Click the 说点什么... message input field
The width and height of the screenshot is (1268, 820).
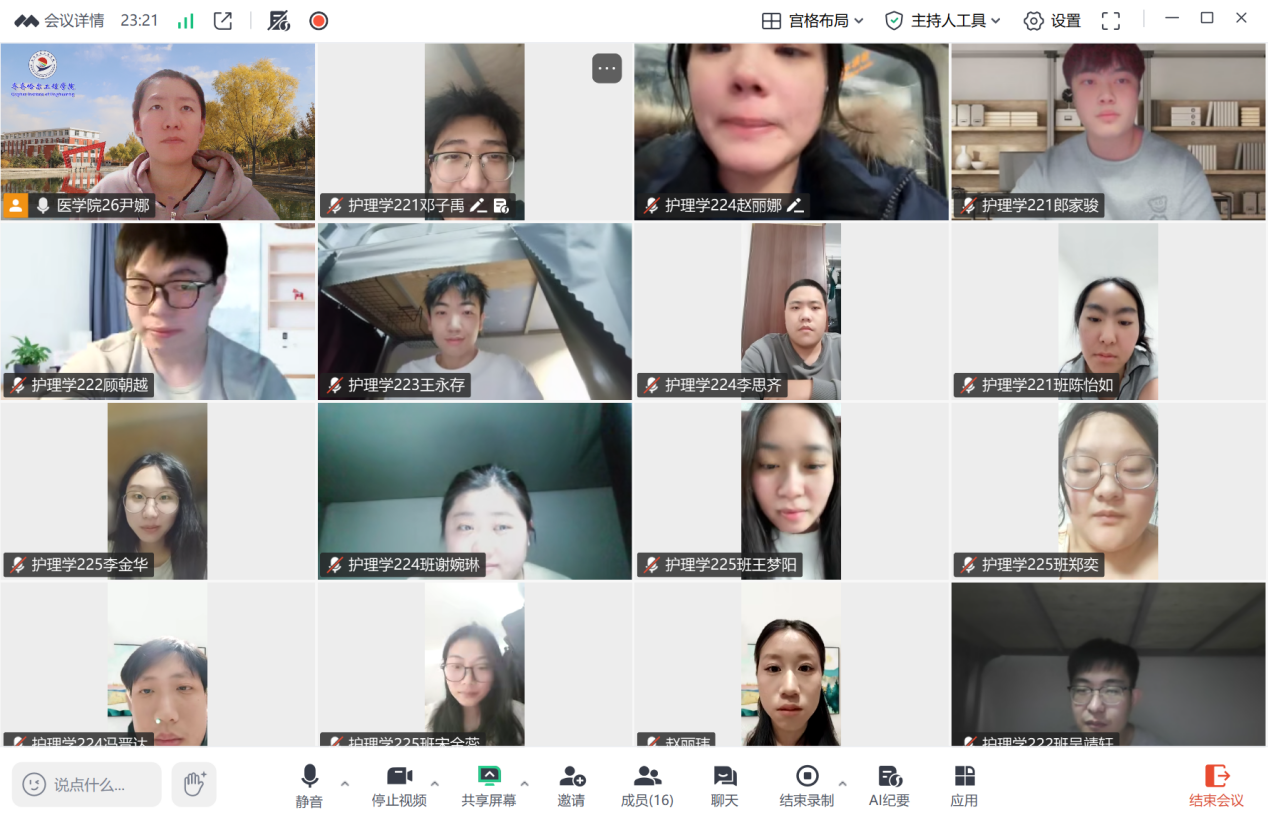tap(87, 785)
